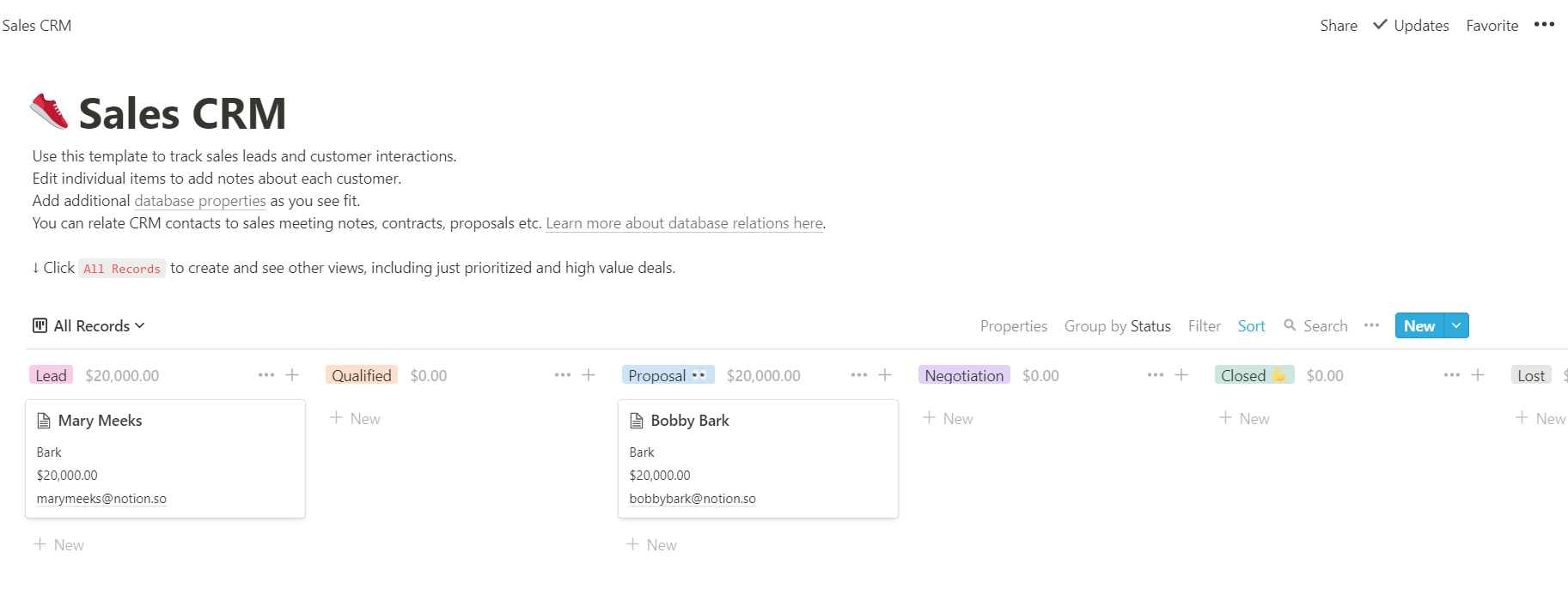Image resolution: width=1568 pixels, height=613 pixels.
Task: Click the gray Lost status tag
Action: click(1531, 375)
